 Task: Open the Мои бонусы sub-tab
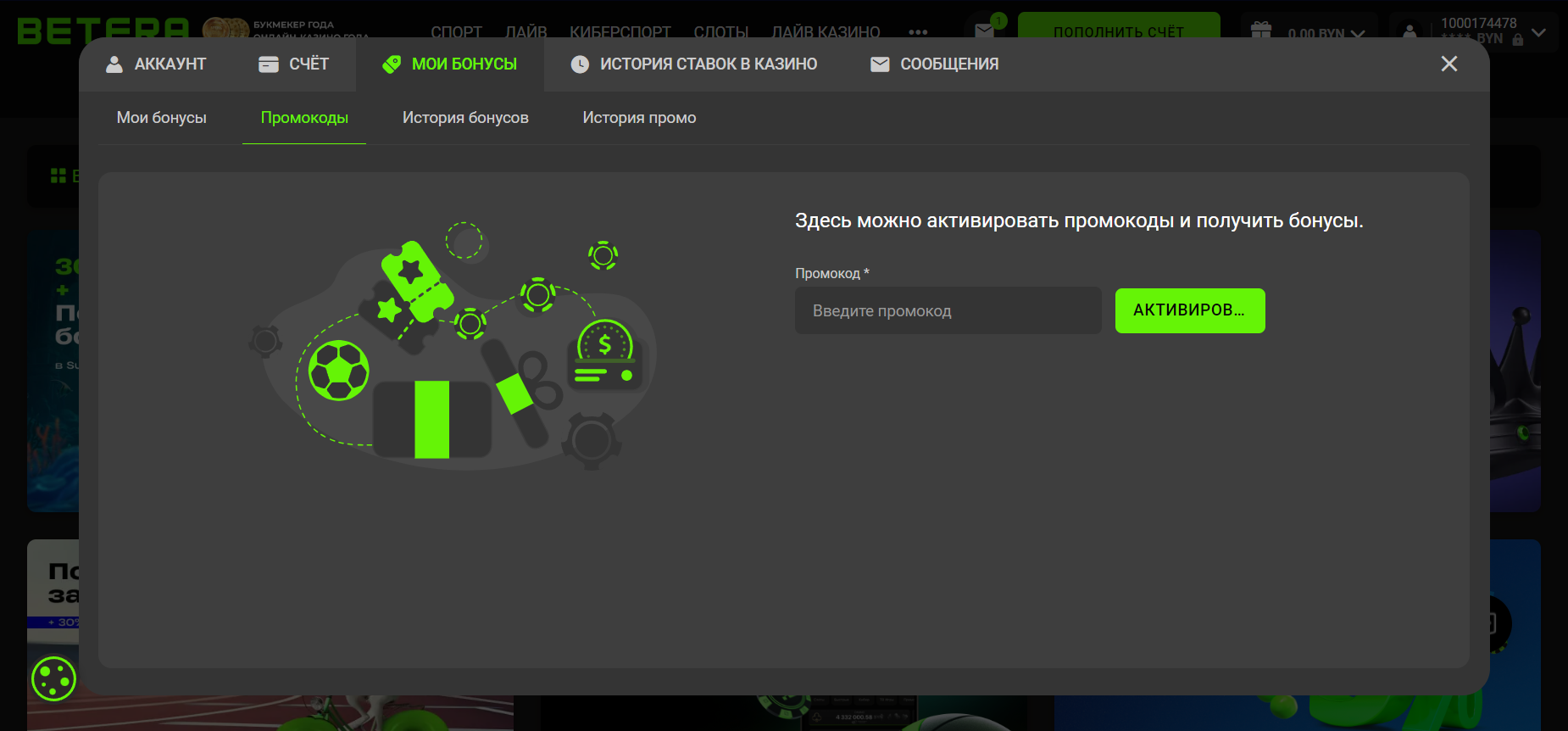(x=162, y=118)
